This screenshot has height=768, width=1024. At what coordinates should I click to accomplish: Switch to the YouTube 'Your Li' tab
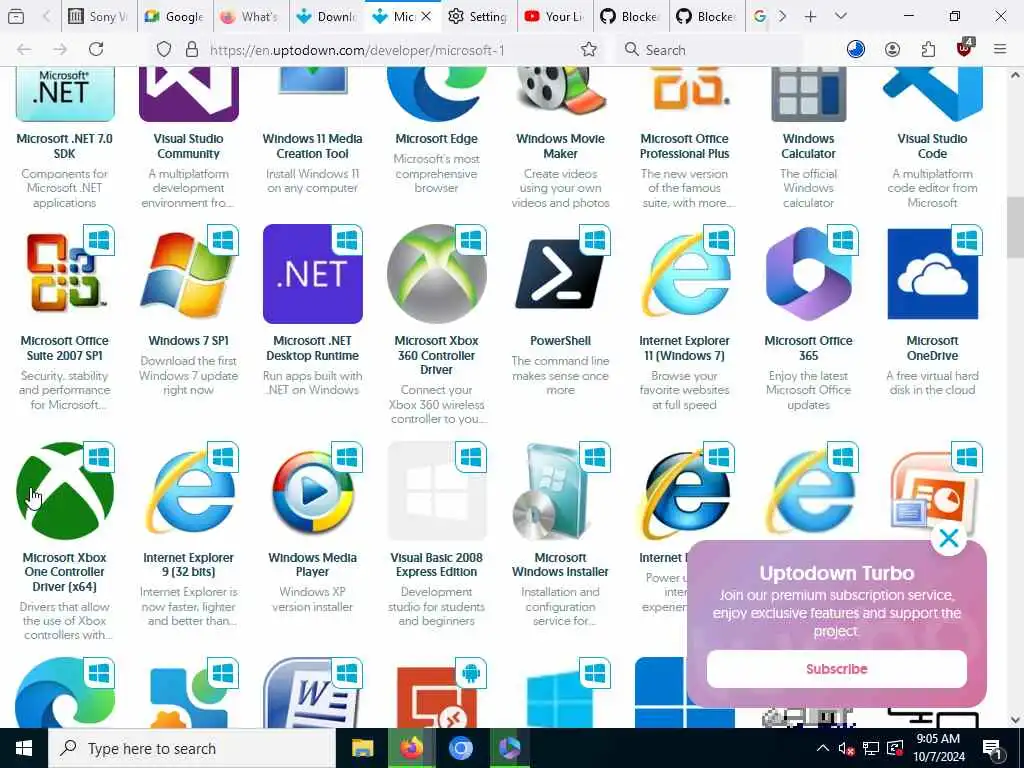point(554,16)
